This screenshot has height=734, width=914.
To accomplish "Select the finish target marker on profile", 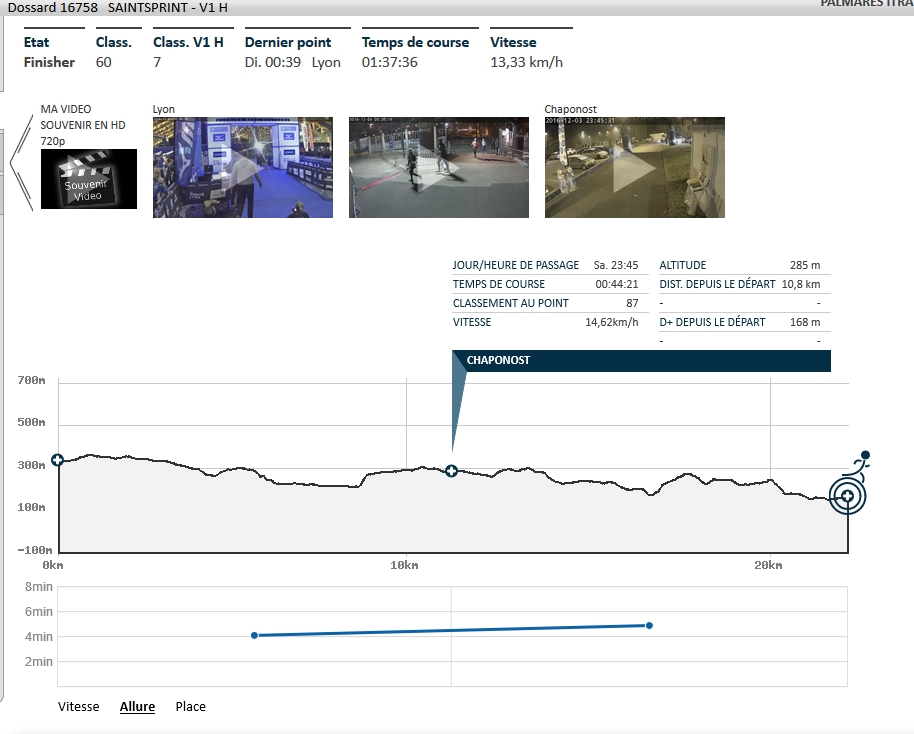I will (848, 496).
